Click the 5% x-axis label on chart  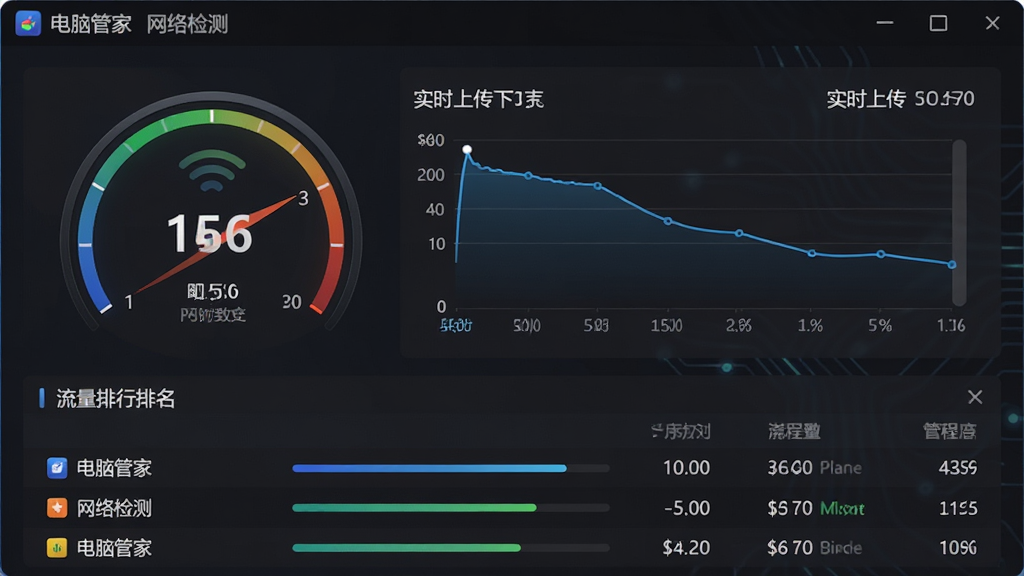pos(880,325)
